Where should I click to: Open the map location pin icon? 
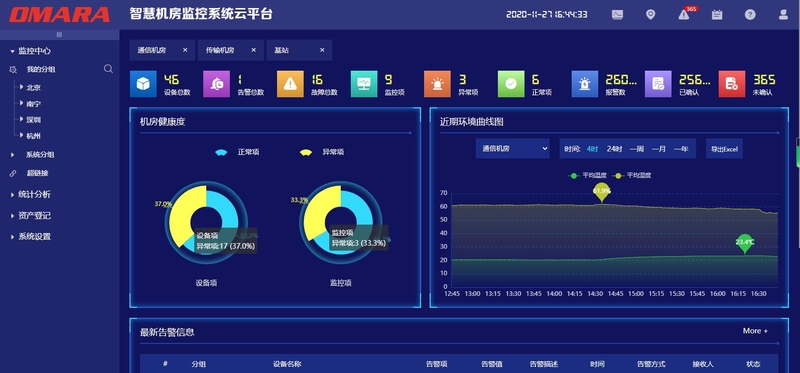point(651,15)
